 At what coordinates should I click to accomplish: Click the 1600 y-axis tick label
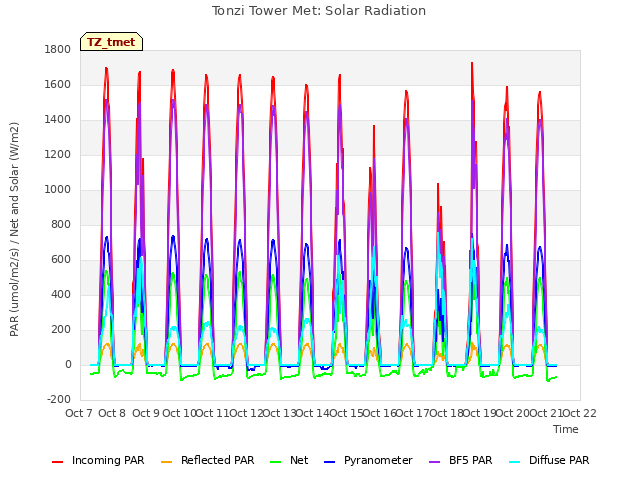(x=58, y=84)
